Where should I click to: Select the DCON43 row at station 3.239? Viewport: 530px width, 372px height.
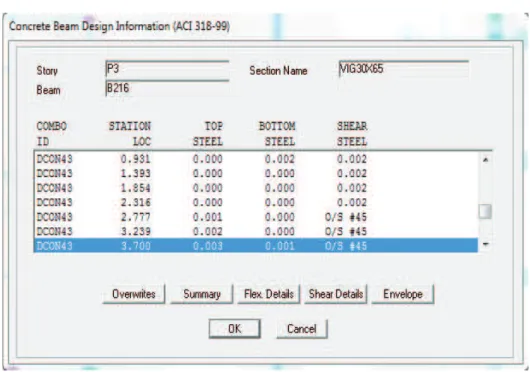click(x=256, y=231)
